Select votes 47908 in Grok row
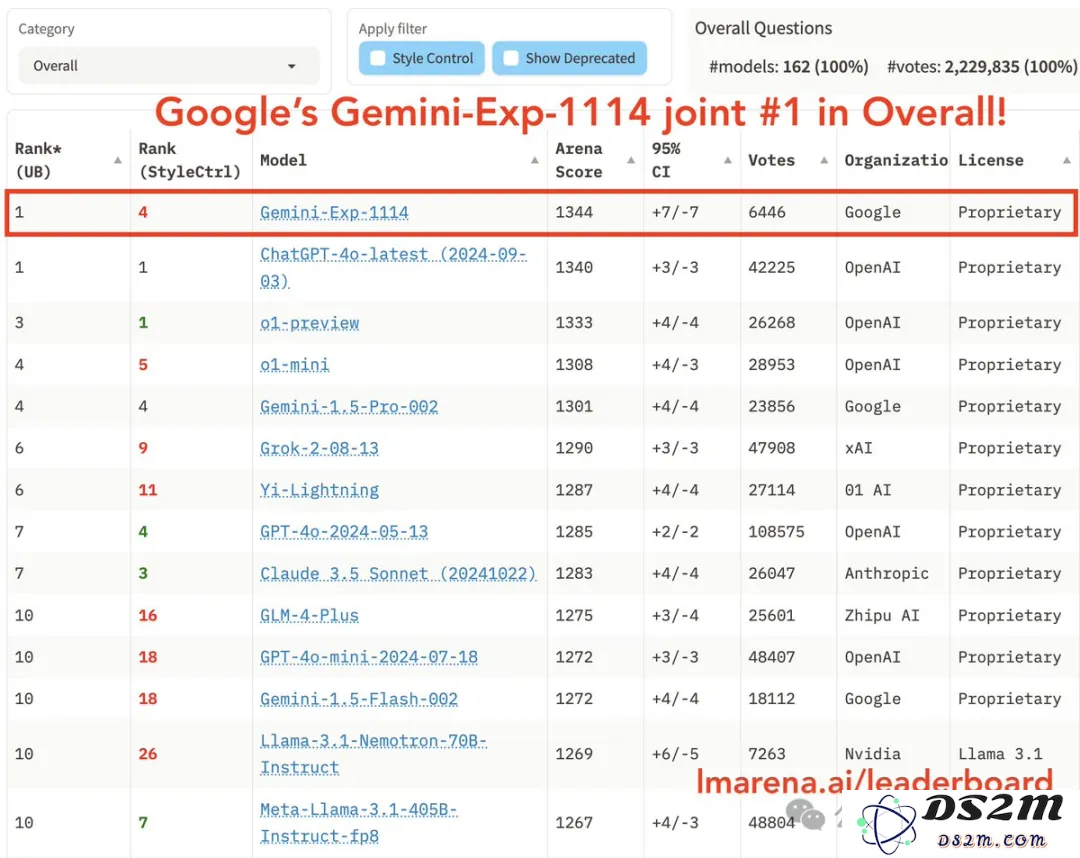This screenshot has height=858, width=1080. point(771,448)
